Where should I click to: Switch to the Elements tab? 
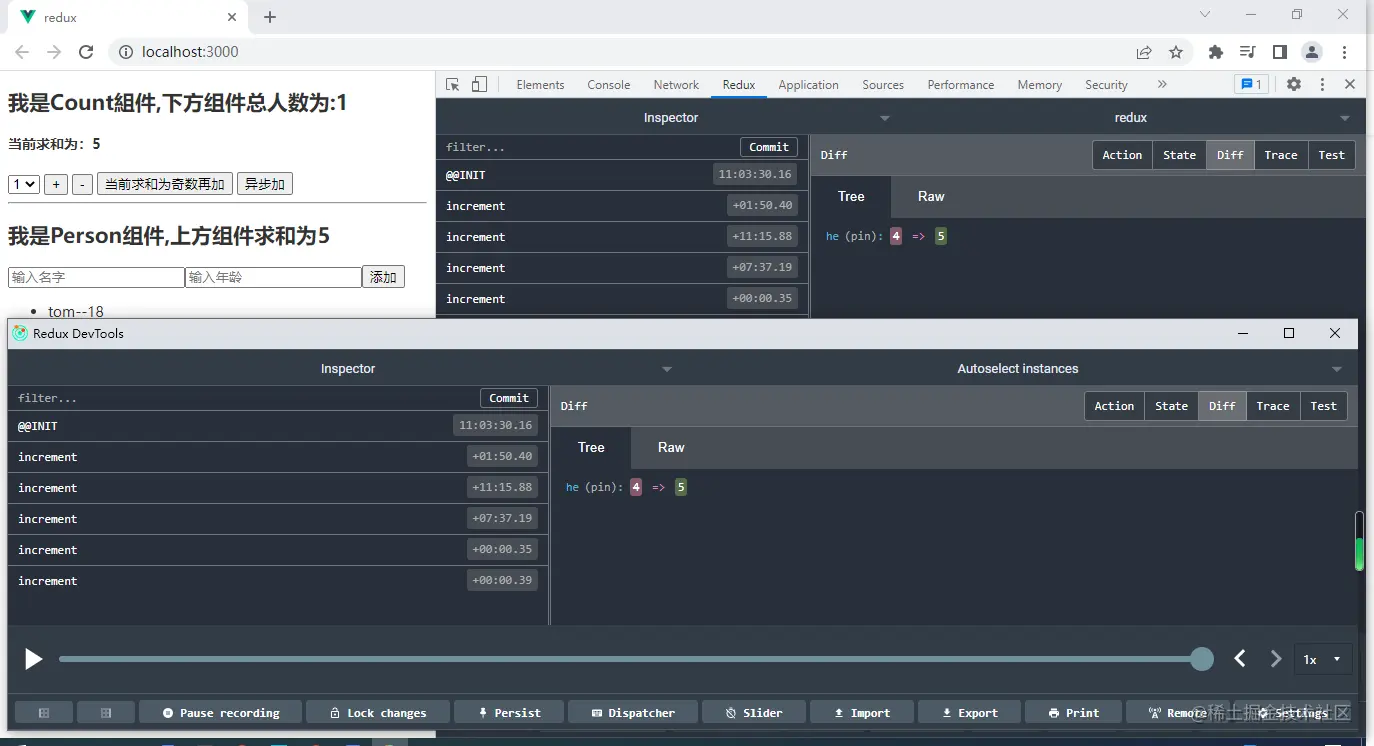(540, 85)
